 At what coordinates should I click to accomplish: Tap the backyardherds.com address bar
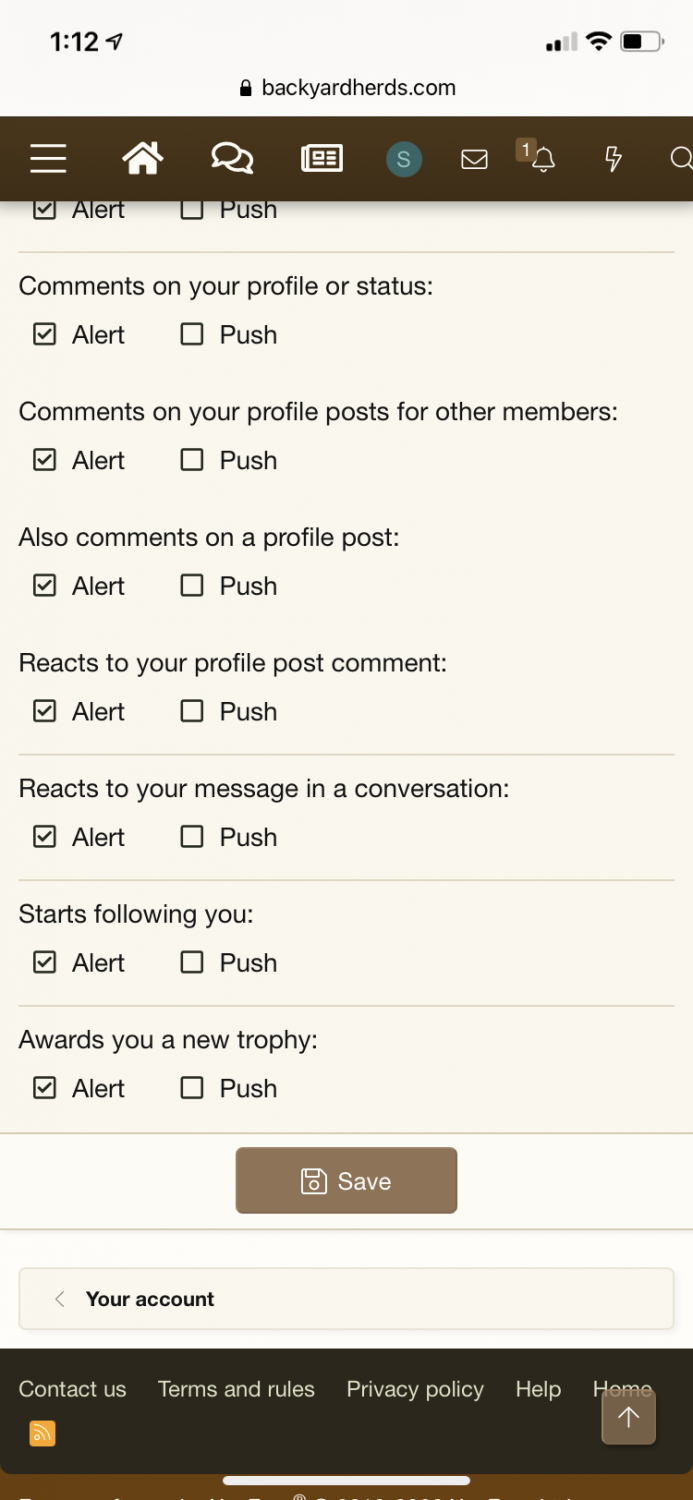(x=347, y=88)
